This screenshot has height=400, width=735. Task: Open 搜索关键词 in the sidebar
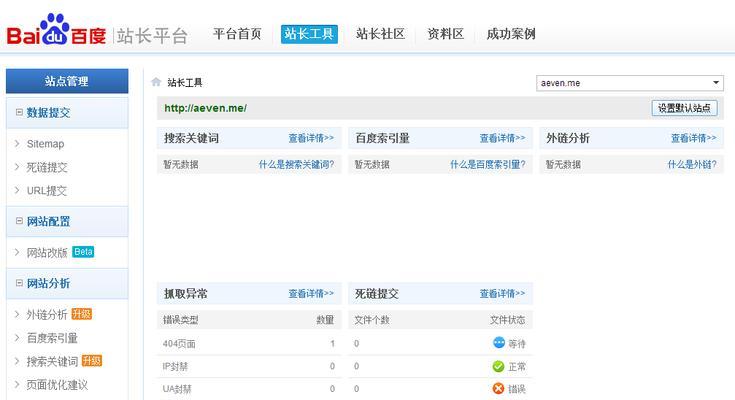[x=52, y=361]
